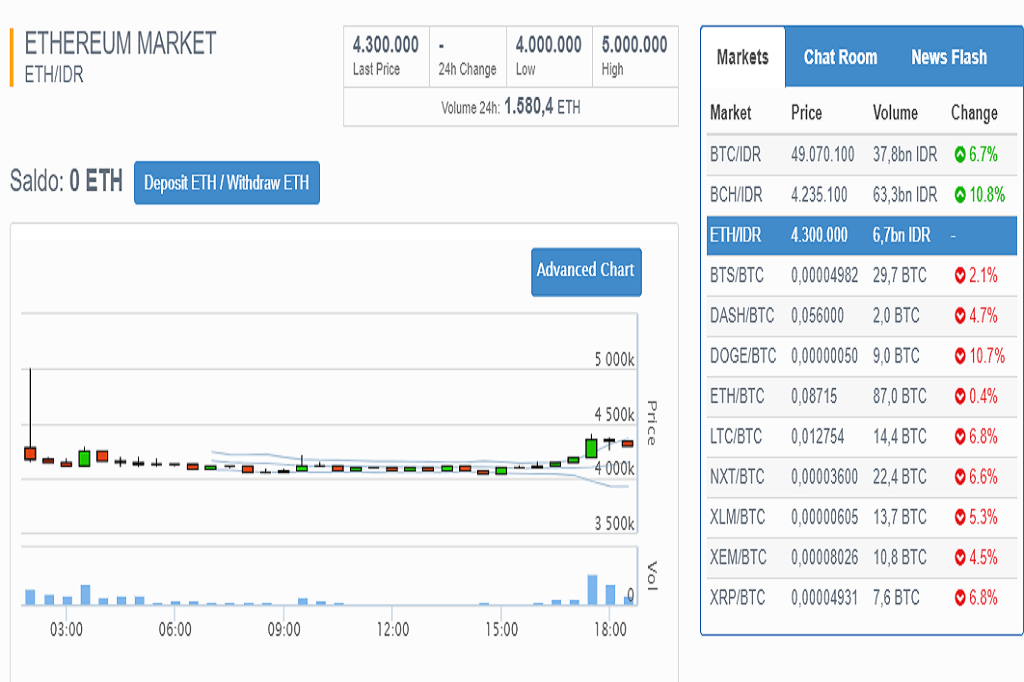Select the DASH/BTC market row

pos(861,316)
